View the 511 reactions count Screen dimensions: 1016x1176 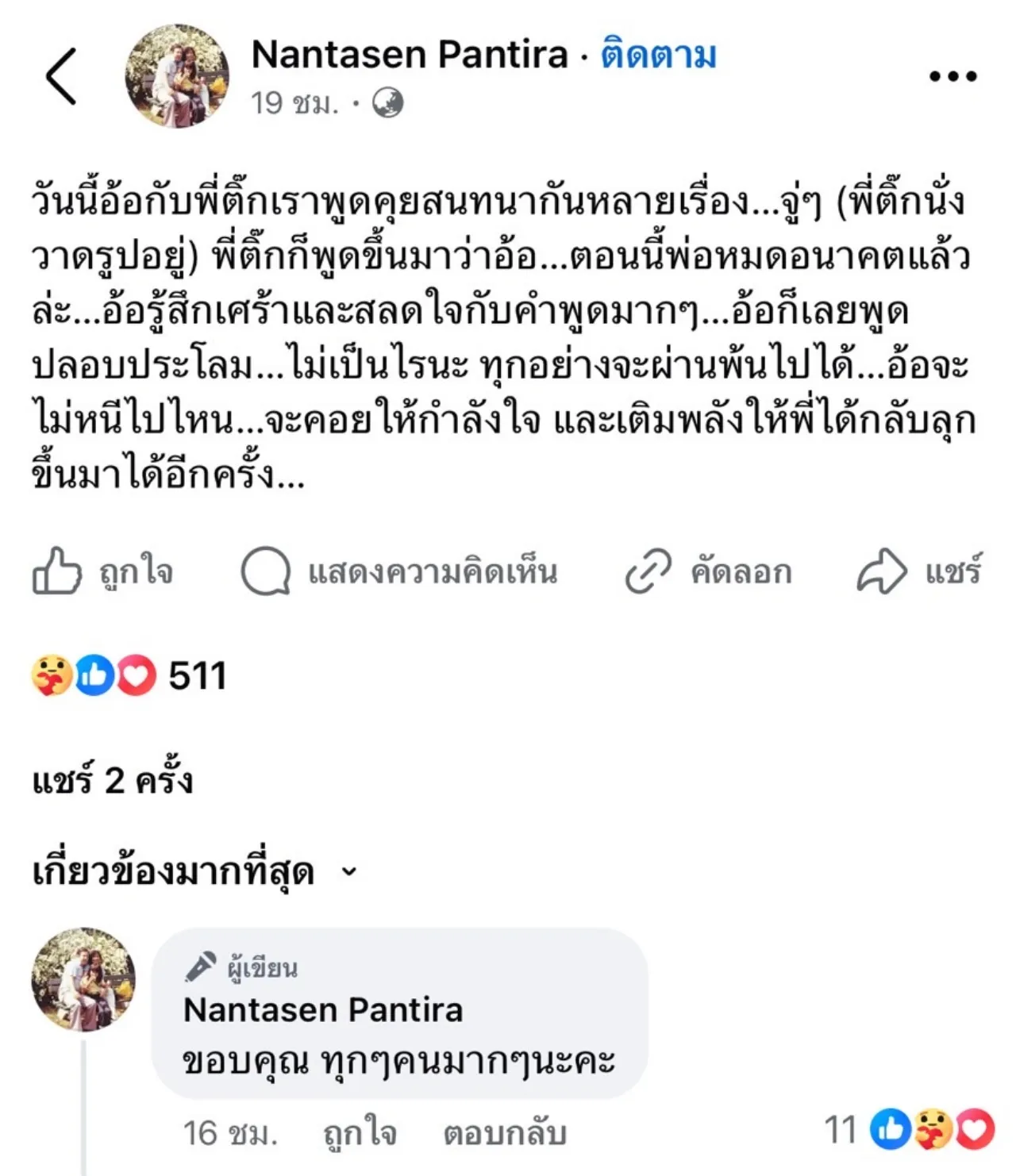click(x=198, y=676)
